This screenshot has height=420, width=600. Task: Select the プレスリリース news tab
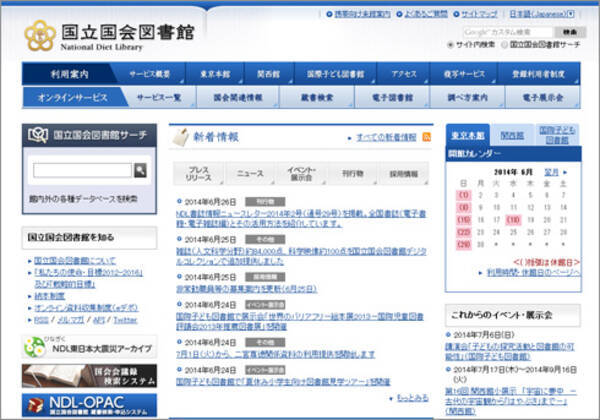[x=198, y=173]
